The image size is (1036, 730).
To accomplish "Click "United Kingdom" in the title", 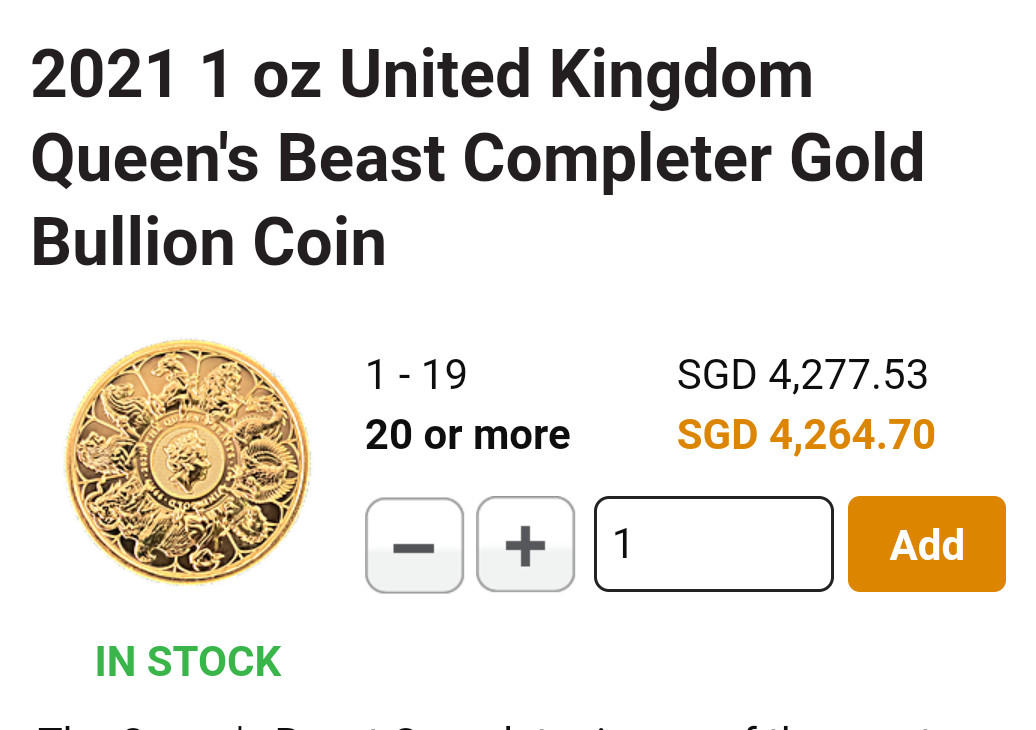I will click(576, 75).
